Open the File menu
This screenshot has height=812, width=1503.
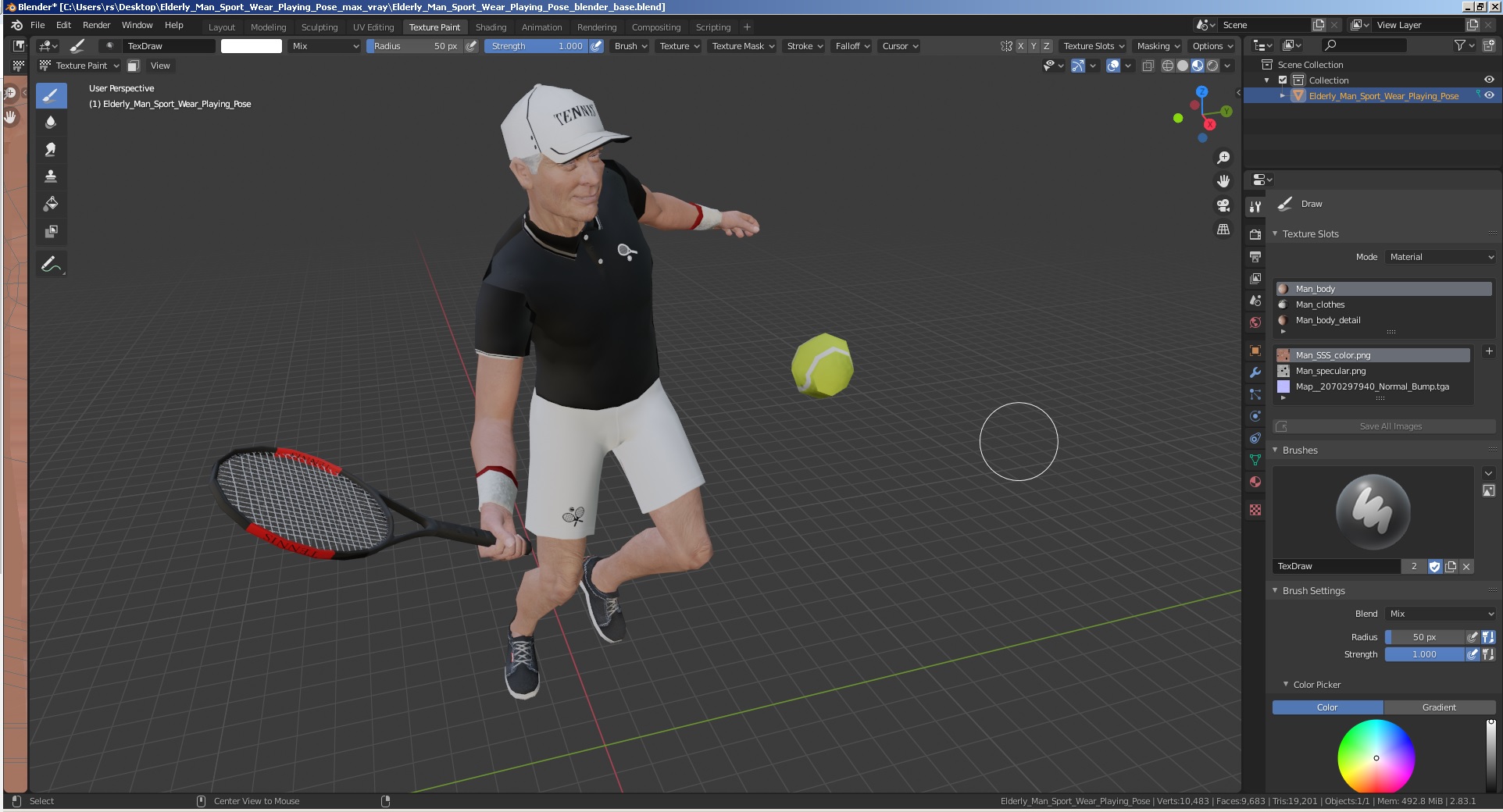coord(37,25)
